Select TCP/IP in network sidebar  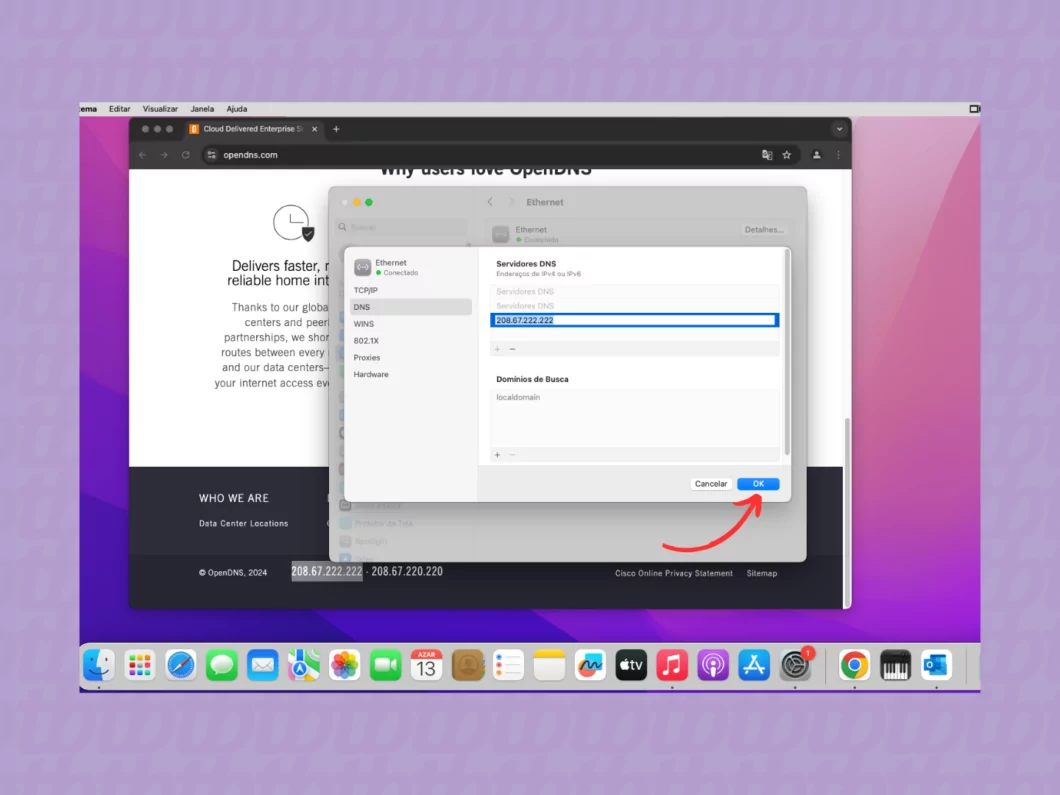tap(410, 290)
